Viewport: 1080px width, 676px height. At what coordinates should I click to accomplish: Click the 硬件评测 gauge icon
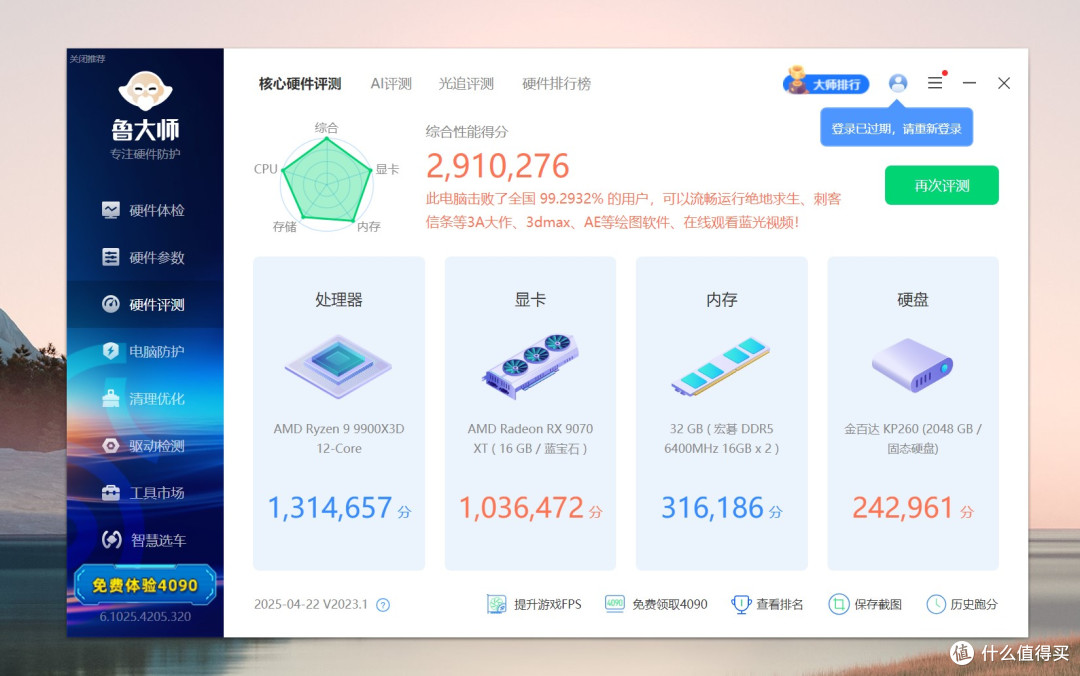110,304
